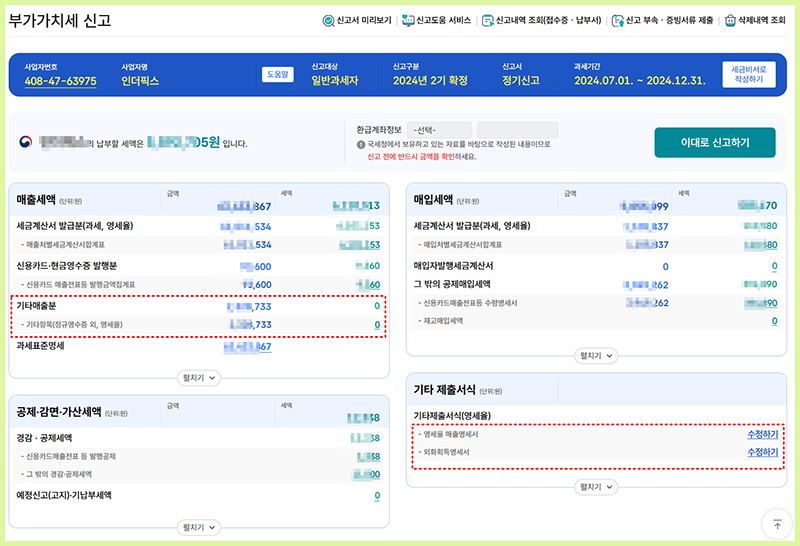The width and height of the screenshot is (800, 546).
Task: Open 삭제내역 조회 trash icon
Action: (731, 21)
